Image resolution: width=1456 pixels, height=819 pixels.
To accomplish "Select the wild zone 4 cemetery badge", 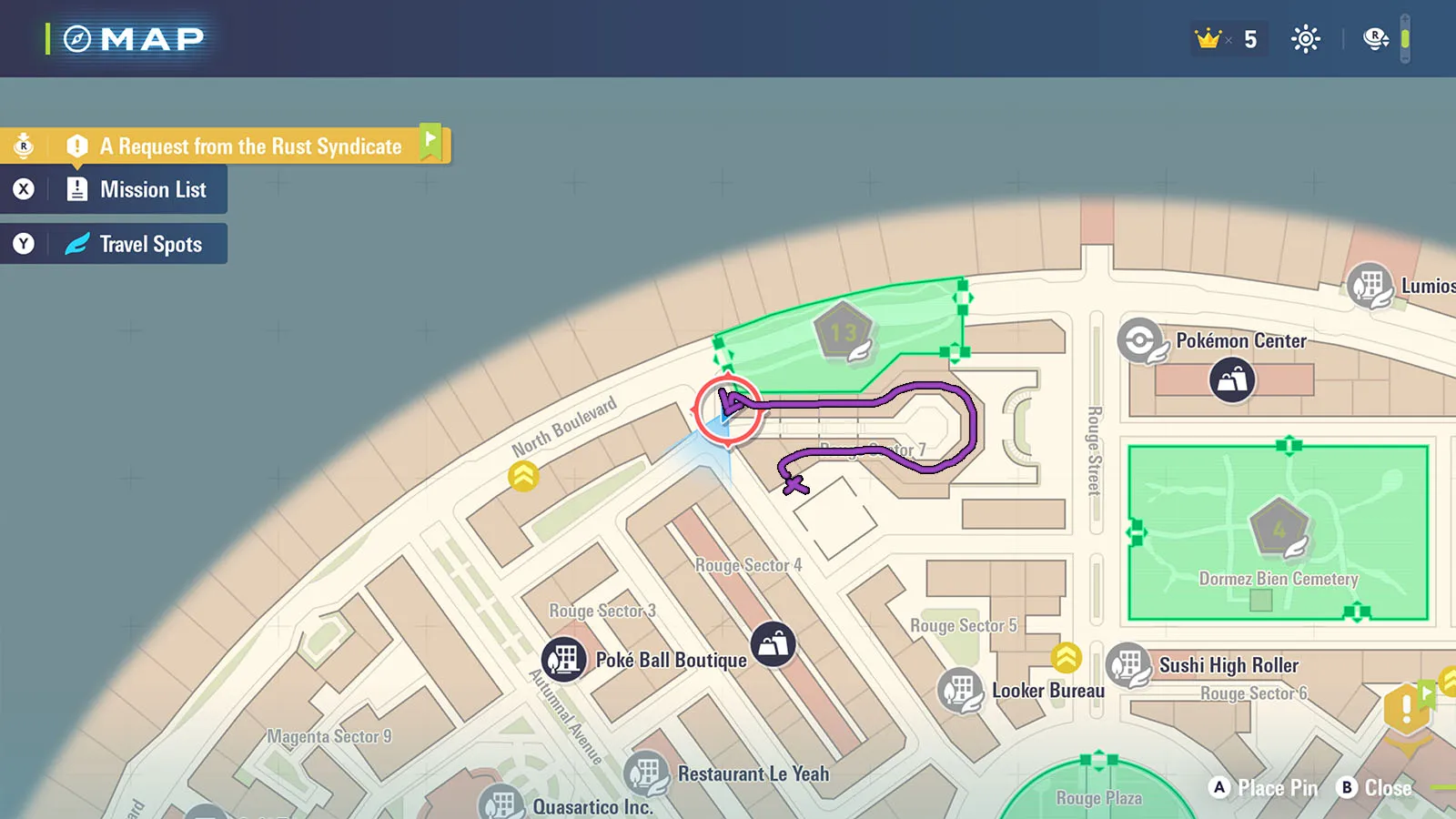I will (x=1279, y=529).
